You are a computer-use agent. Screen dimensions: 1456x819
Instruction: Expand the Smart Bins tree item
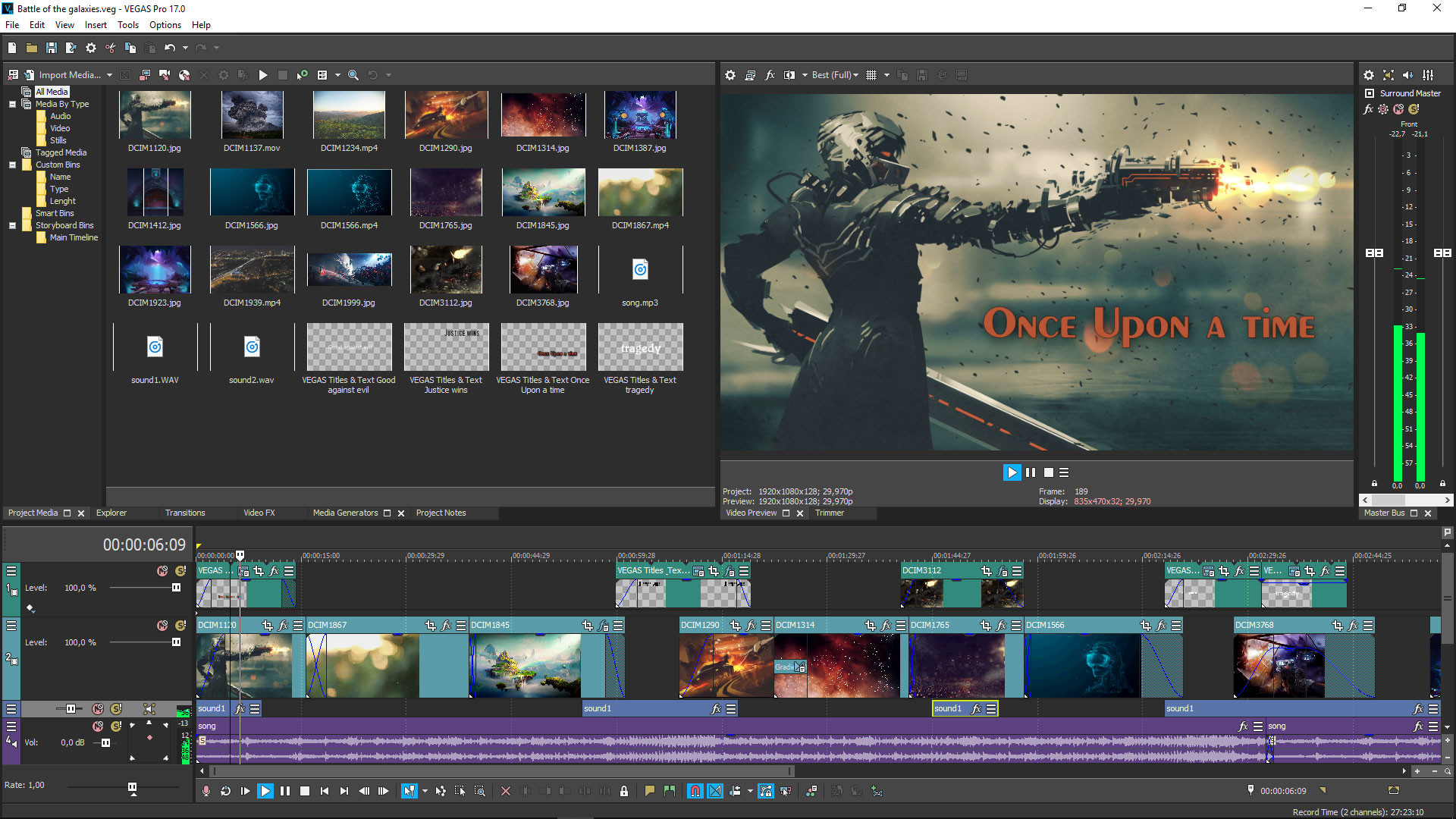coord(11,213)
